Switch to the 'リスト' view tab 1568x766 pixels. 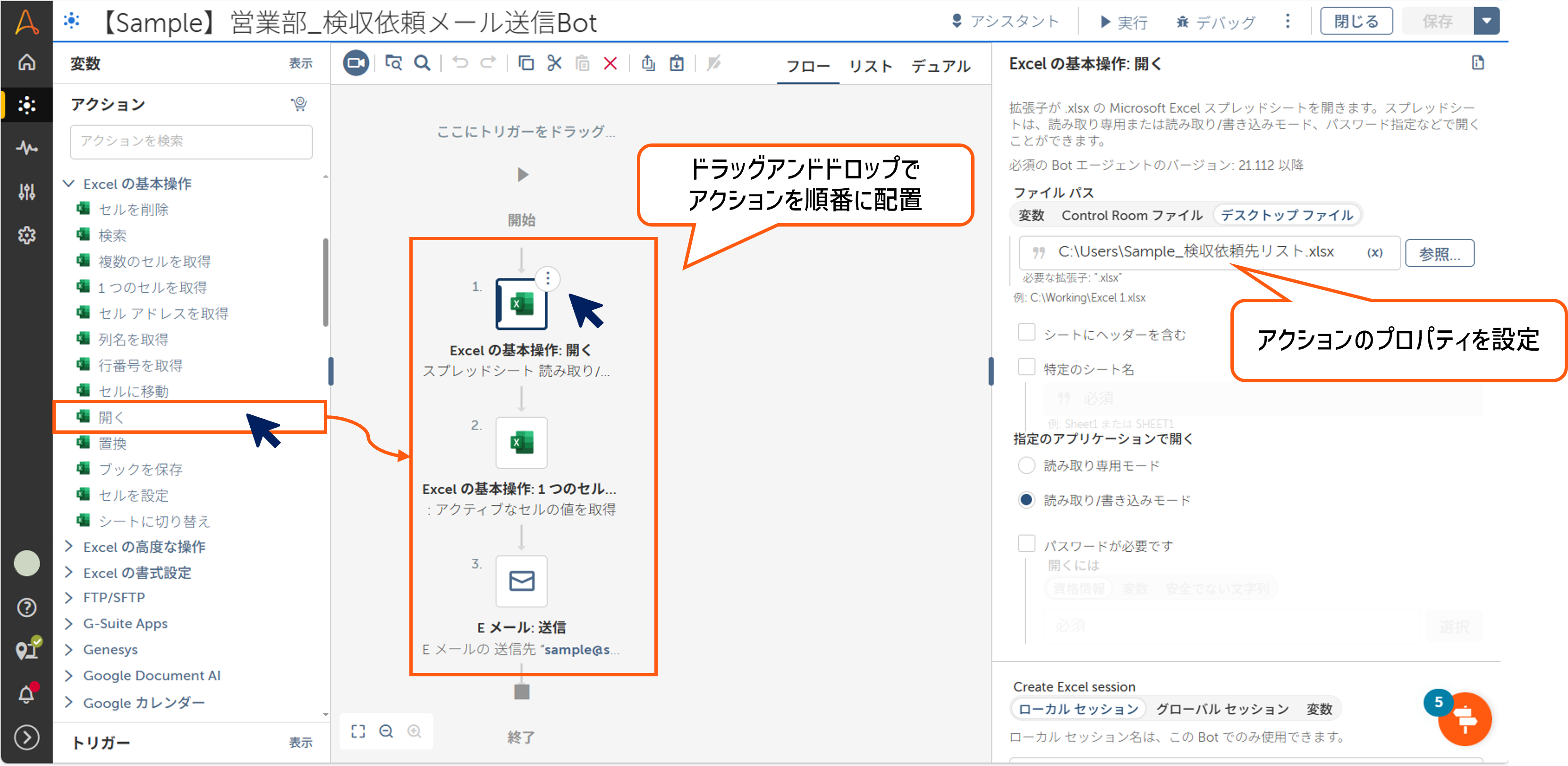[x=871, y=66]
